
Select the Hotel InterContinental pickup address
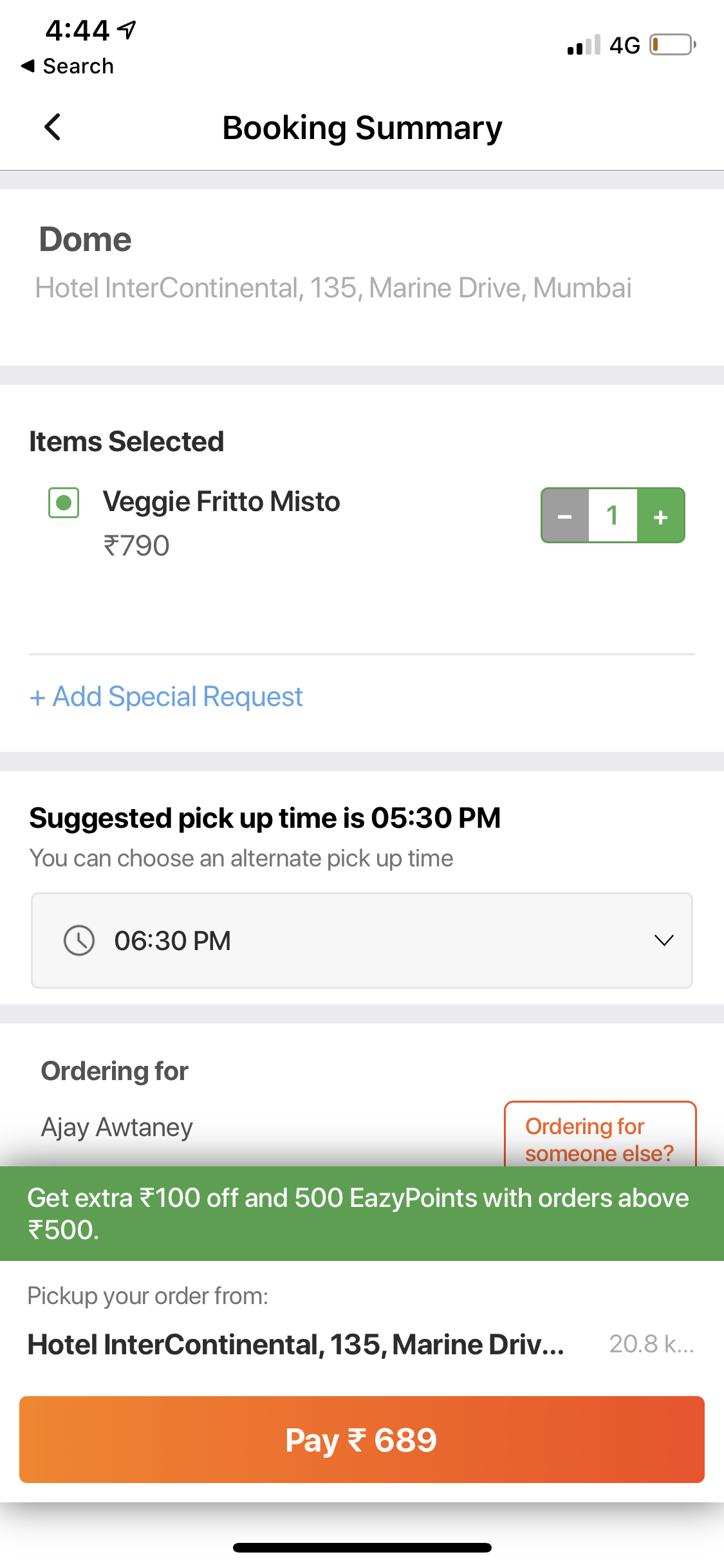pos(296,1345)
